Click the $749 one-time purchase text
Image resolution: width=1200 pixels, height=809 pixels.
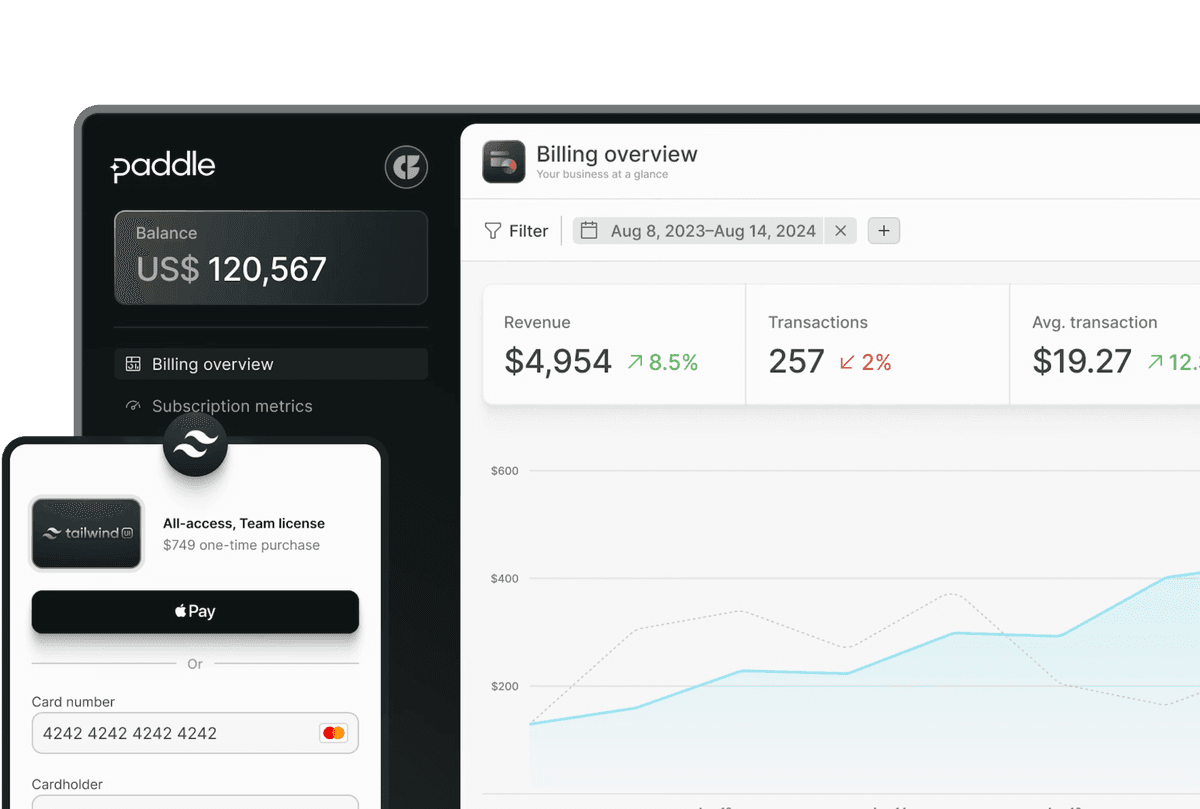pos(241,545)
